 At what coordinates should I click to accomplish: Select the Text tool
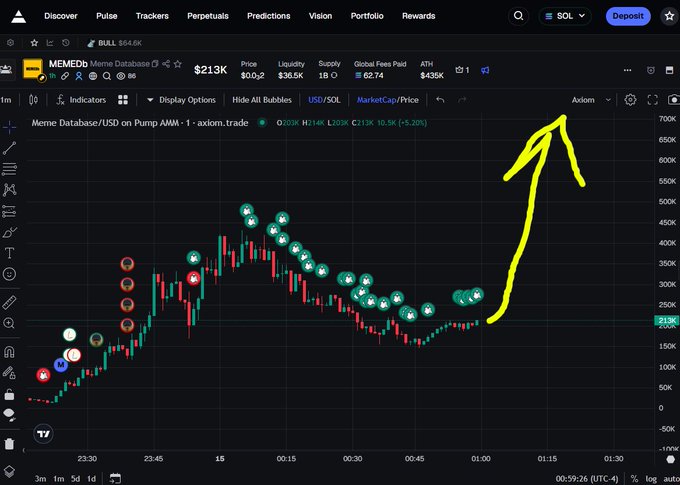(9, 253)
